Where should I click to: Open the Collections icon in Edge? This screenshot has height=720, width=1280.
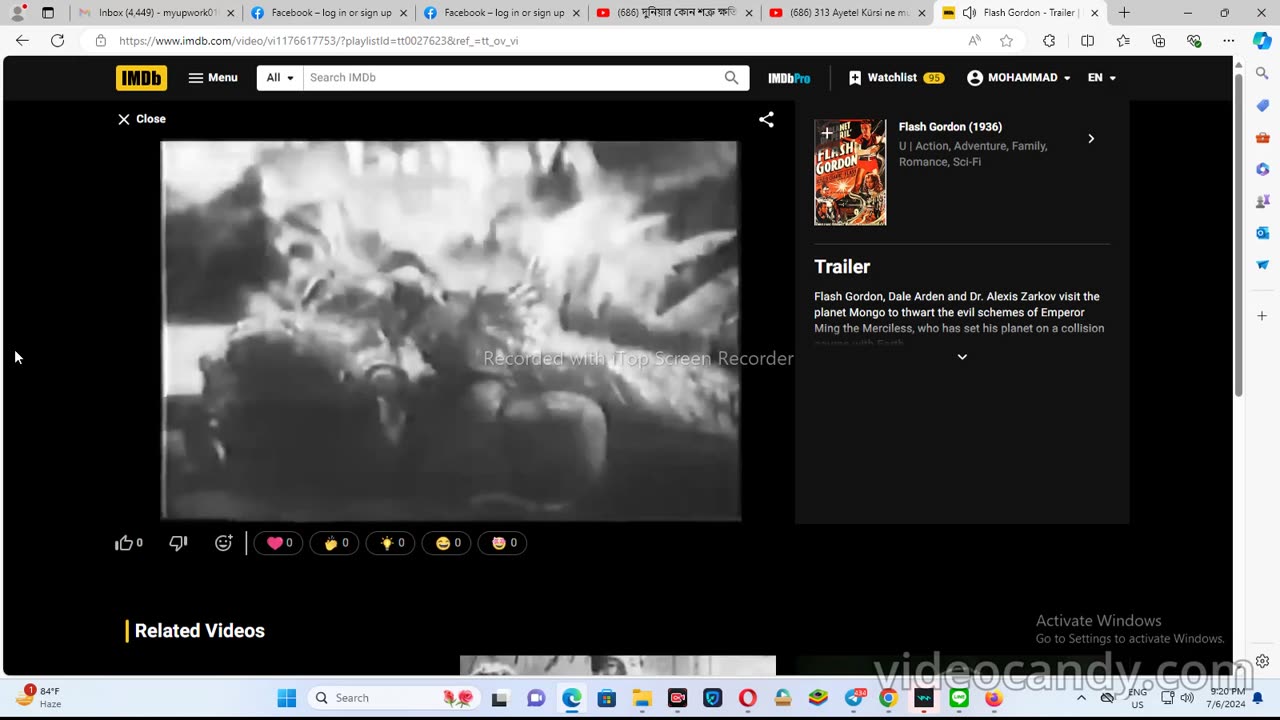click(x=1158, y=41)
